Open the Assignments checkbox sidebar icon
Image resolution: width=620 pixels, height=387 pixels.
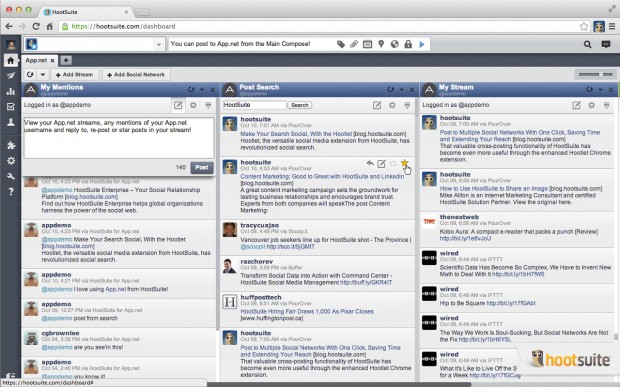pyautogui.click(x=11, y=107)
